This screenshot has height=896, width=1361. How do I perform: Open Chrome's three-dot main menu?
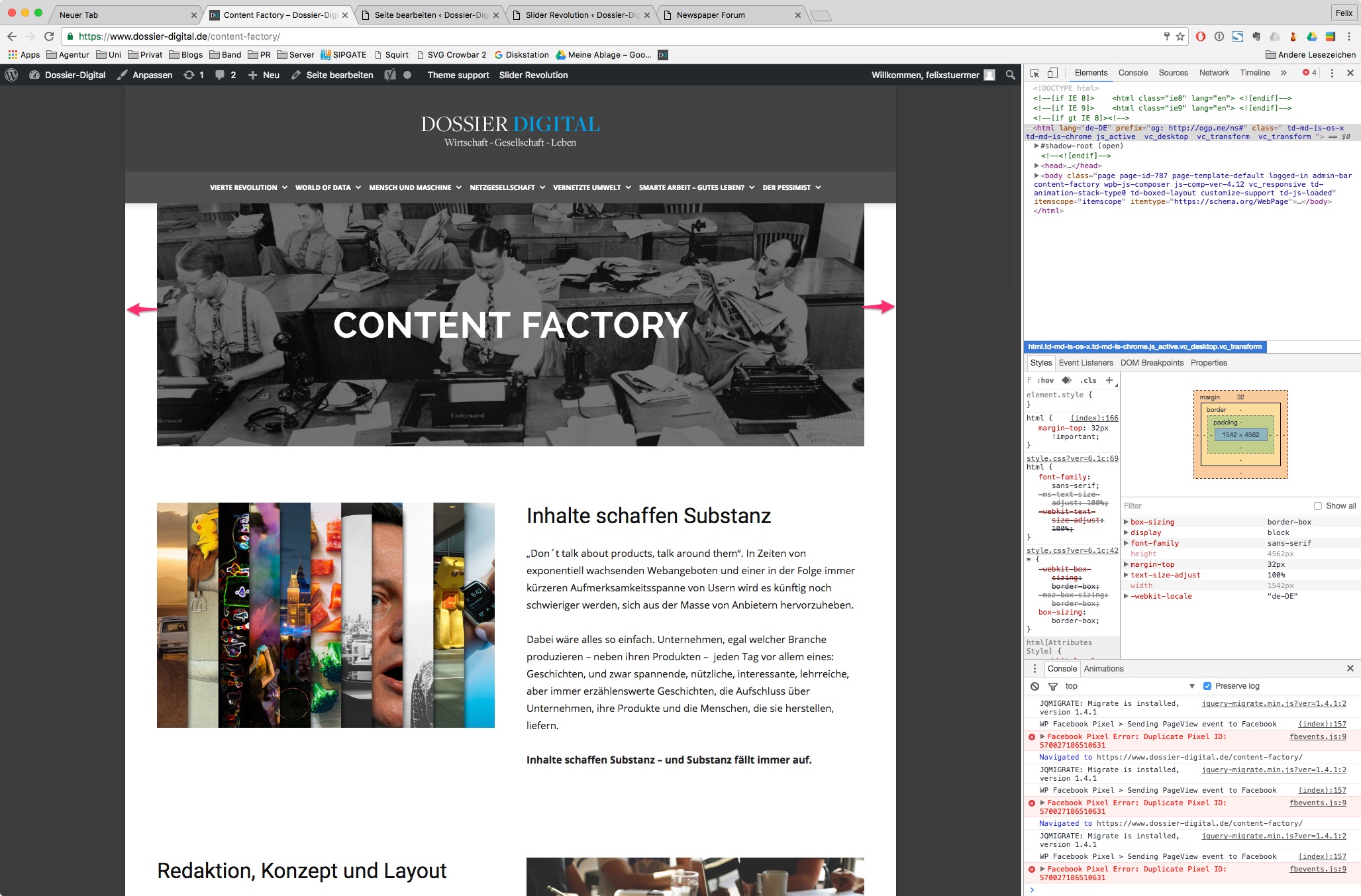(x=1349, y=36)
